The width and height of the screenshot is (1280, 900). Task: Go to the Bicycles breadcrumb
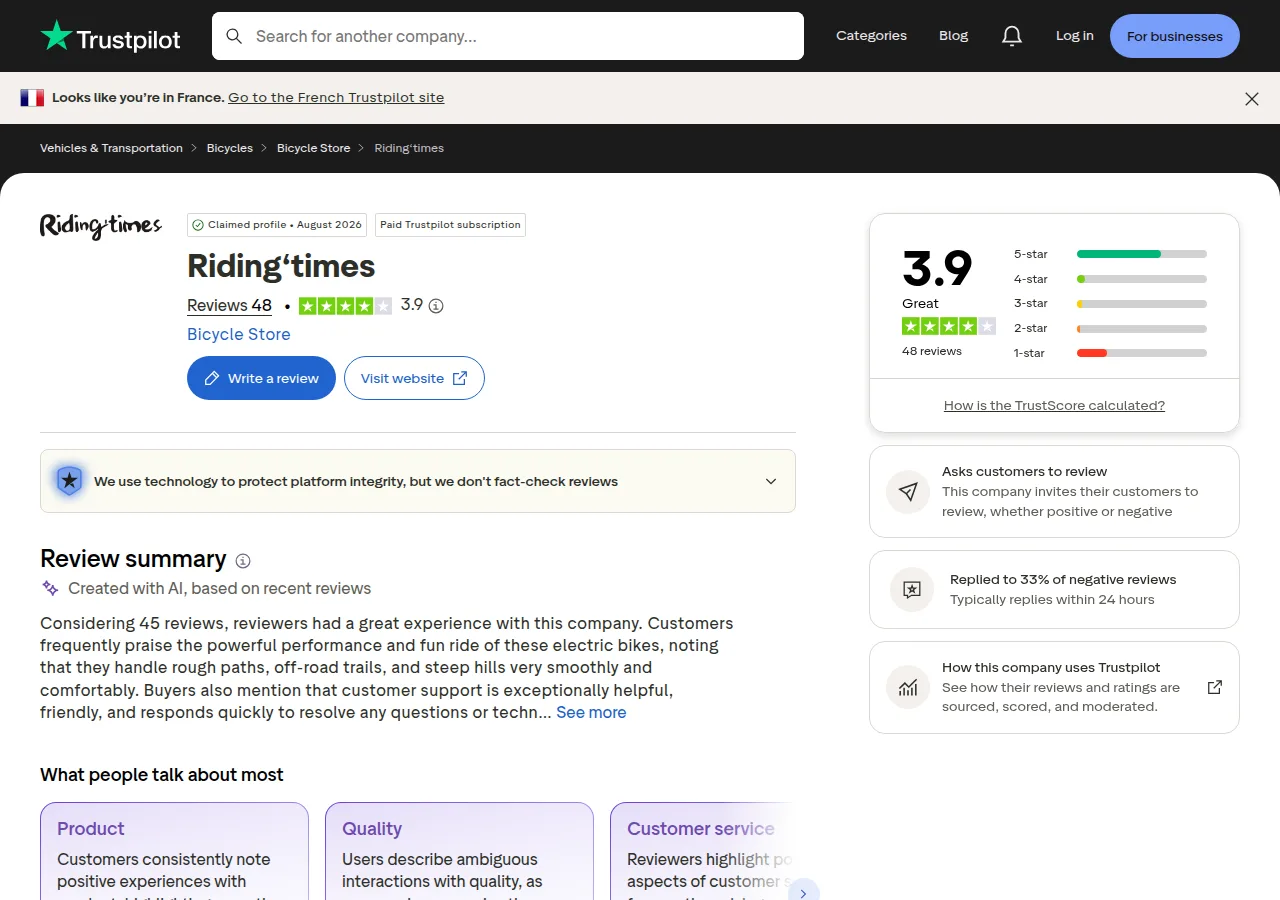tap(230, 148)
